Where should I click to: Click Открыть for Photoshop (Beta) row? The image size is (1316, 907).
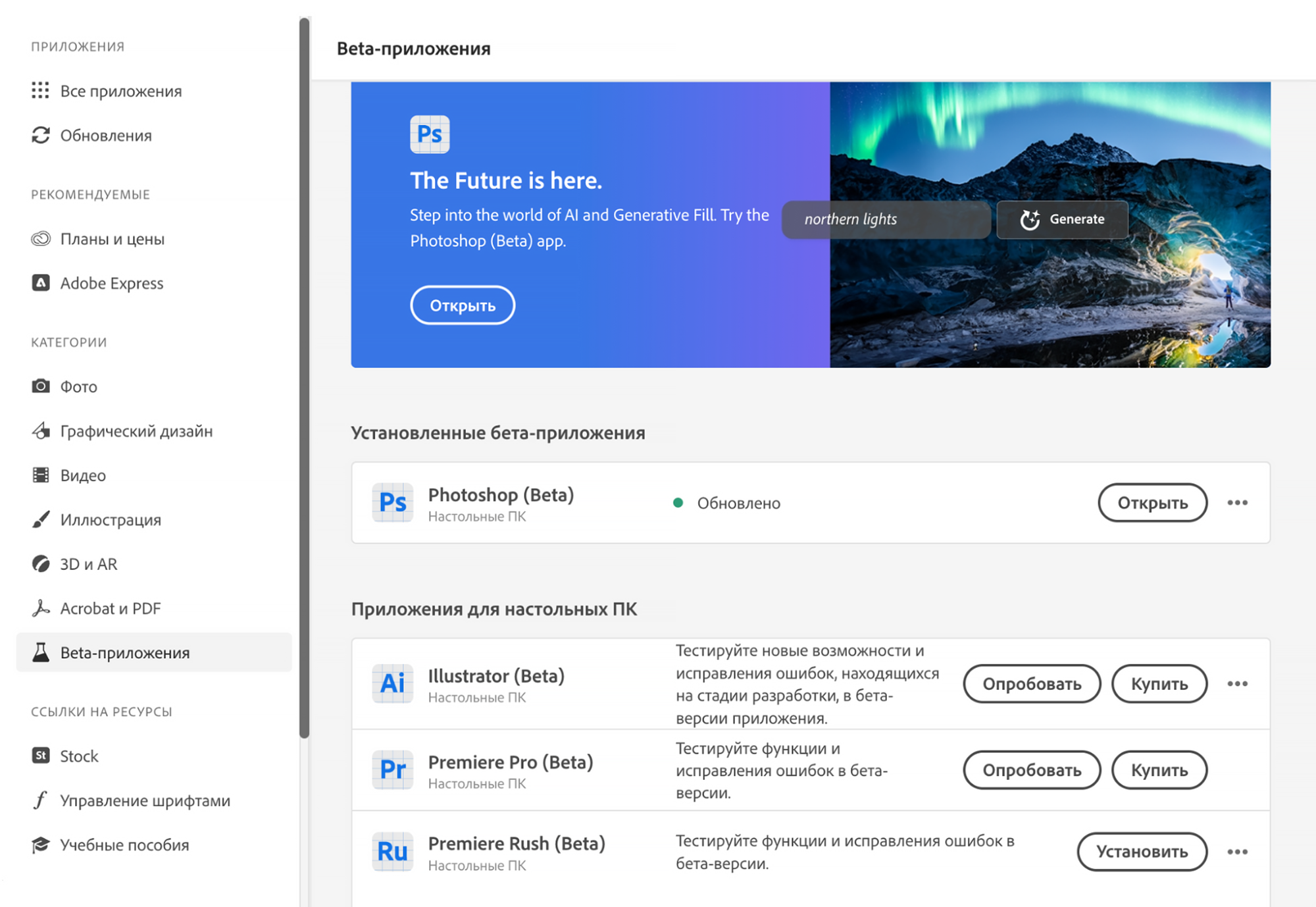pos(1152,503)
